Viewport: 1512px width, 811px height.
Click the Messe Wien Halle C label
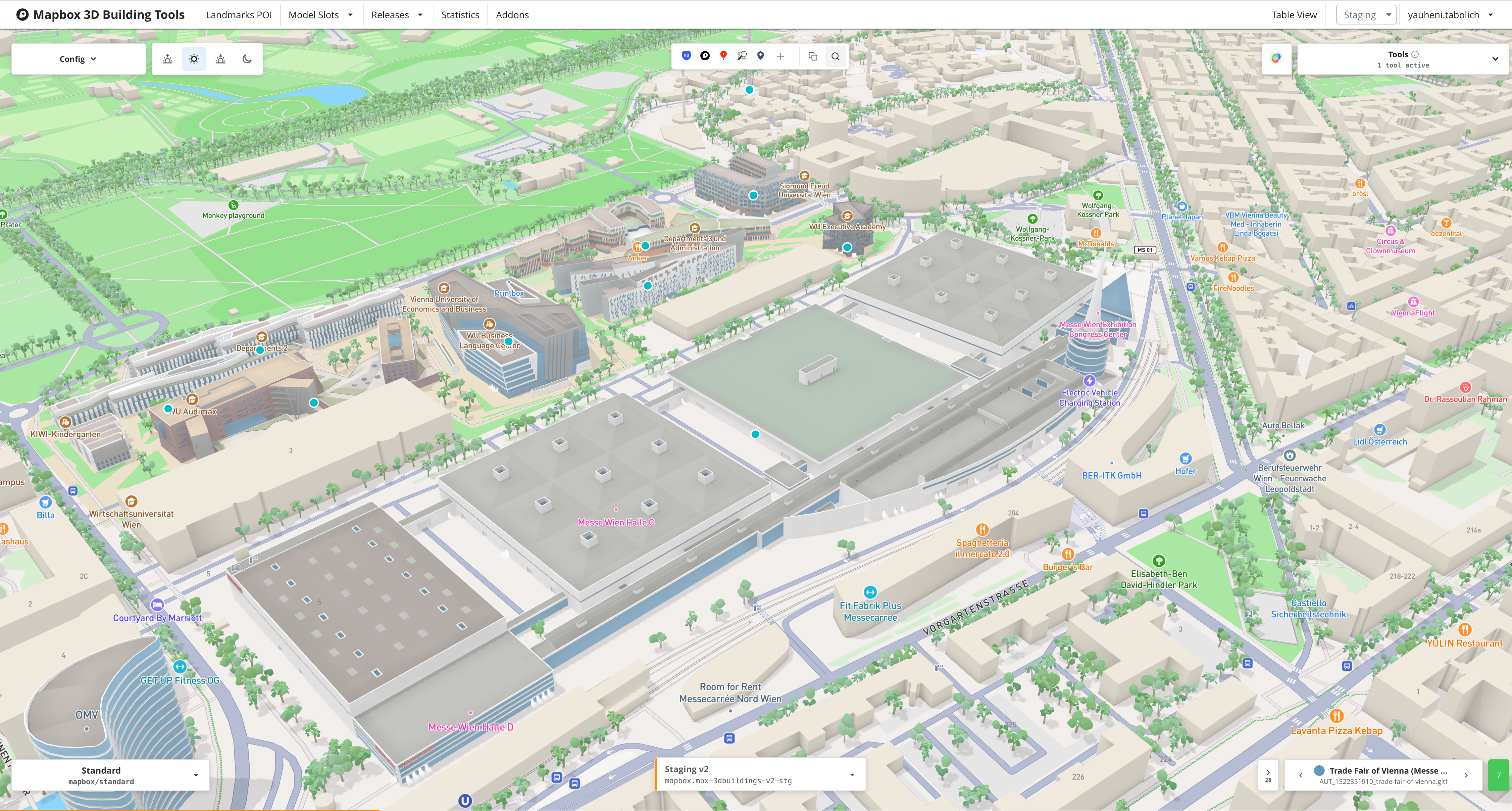click(616, 522)
